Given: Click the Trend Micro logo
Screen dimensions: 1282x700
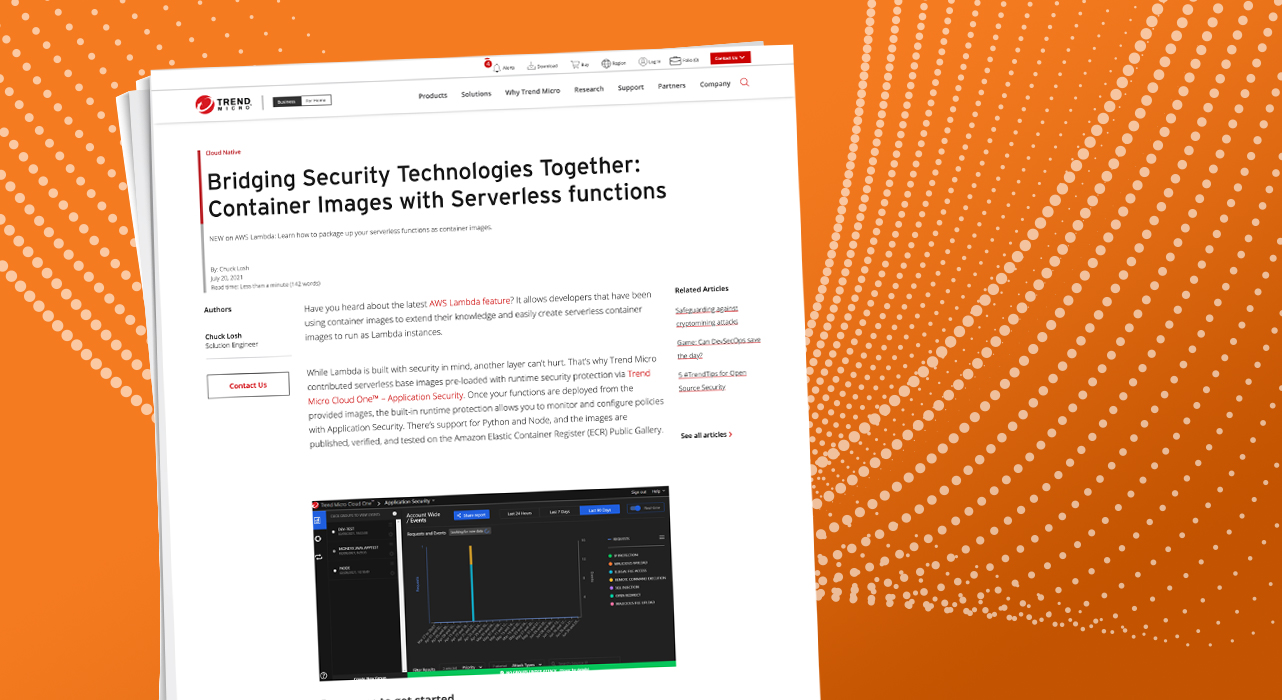Looking at the screenshot, I should coord(223,103).
